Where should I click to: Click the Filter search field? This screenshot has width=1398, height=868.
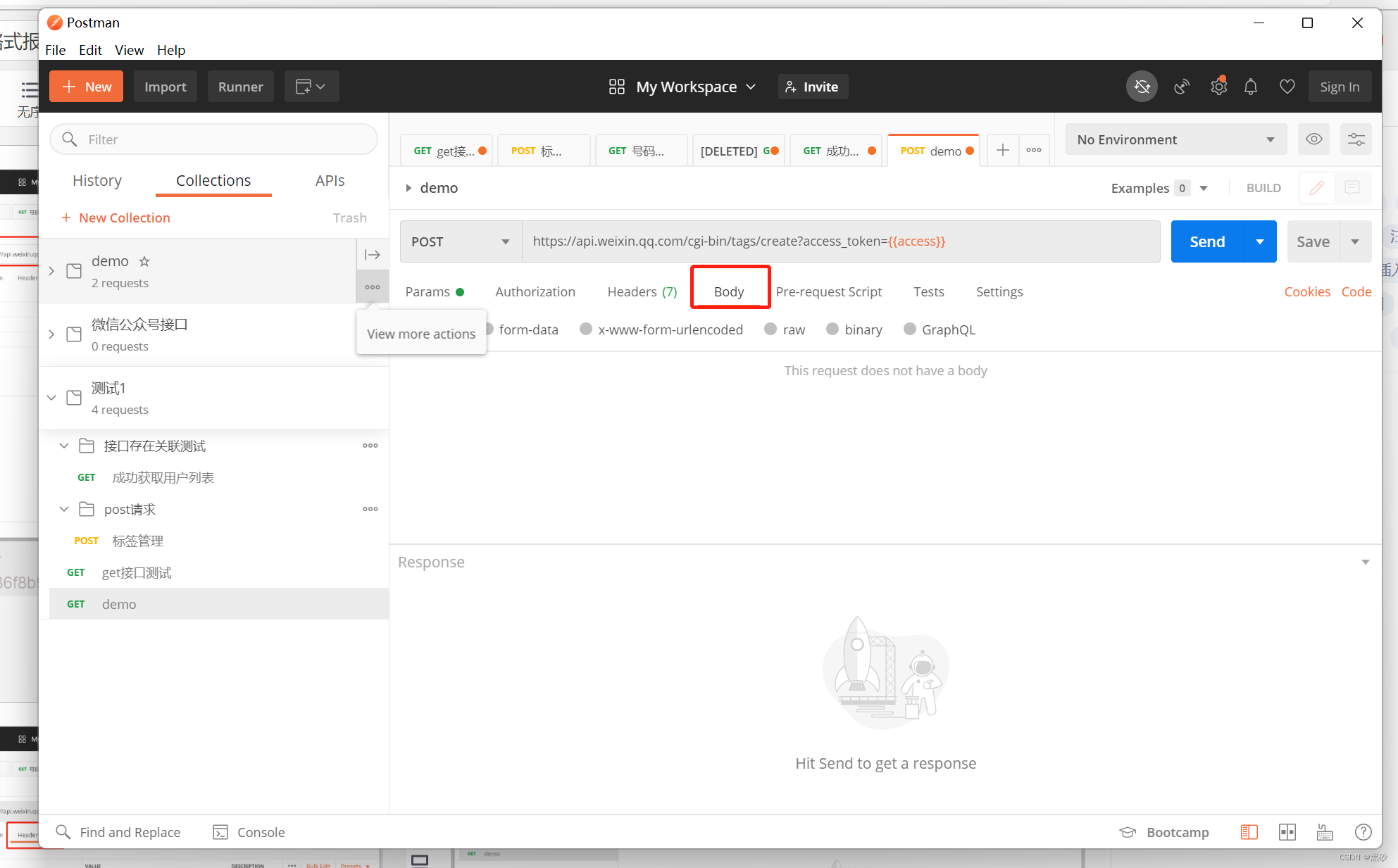click(x=214, y=139)
